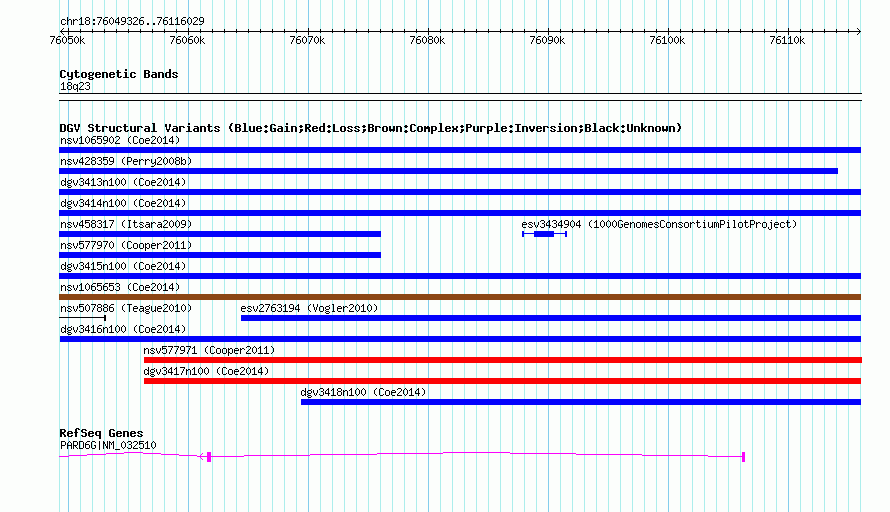Click the 76110k ruler tick
This screenshot has width=890, height=512.
click(x=787, y=40)
